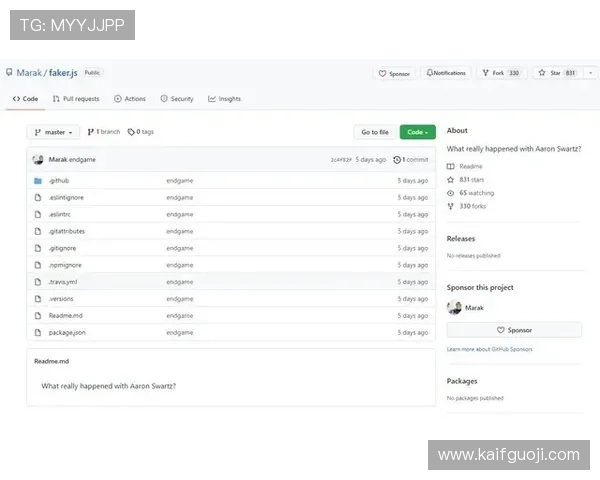
Task: Click the Go to file button
Action: [x=375, y=132]
